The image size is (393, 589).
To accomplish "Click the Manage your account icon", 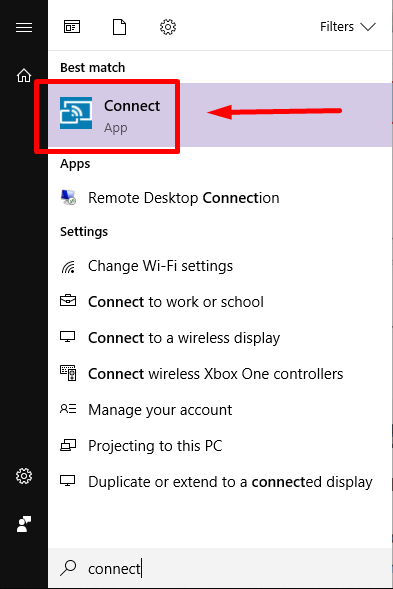I will (x=68, y=409).
